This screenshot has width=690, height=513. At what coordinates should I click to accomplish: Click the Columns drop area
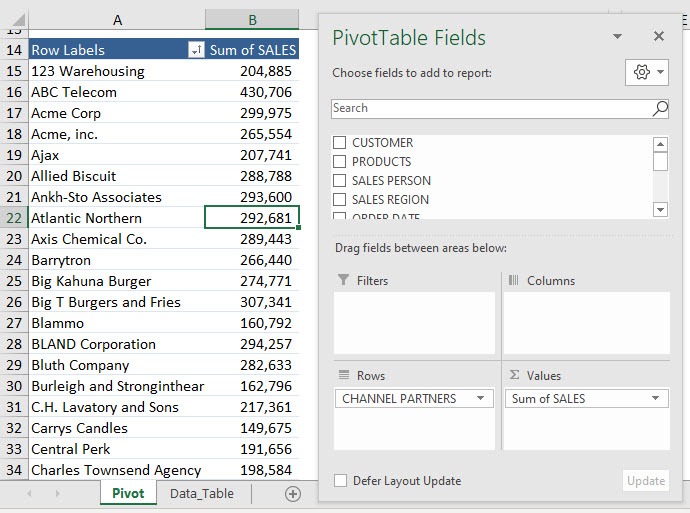coord(587,322)
